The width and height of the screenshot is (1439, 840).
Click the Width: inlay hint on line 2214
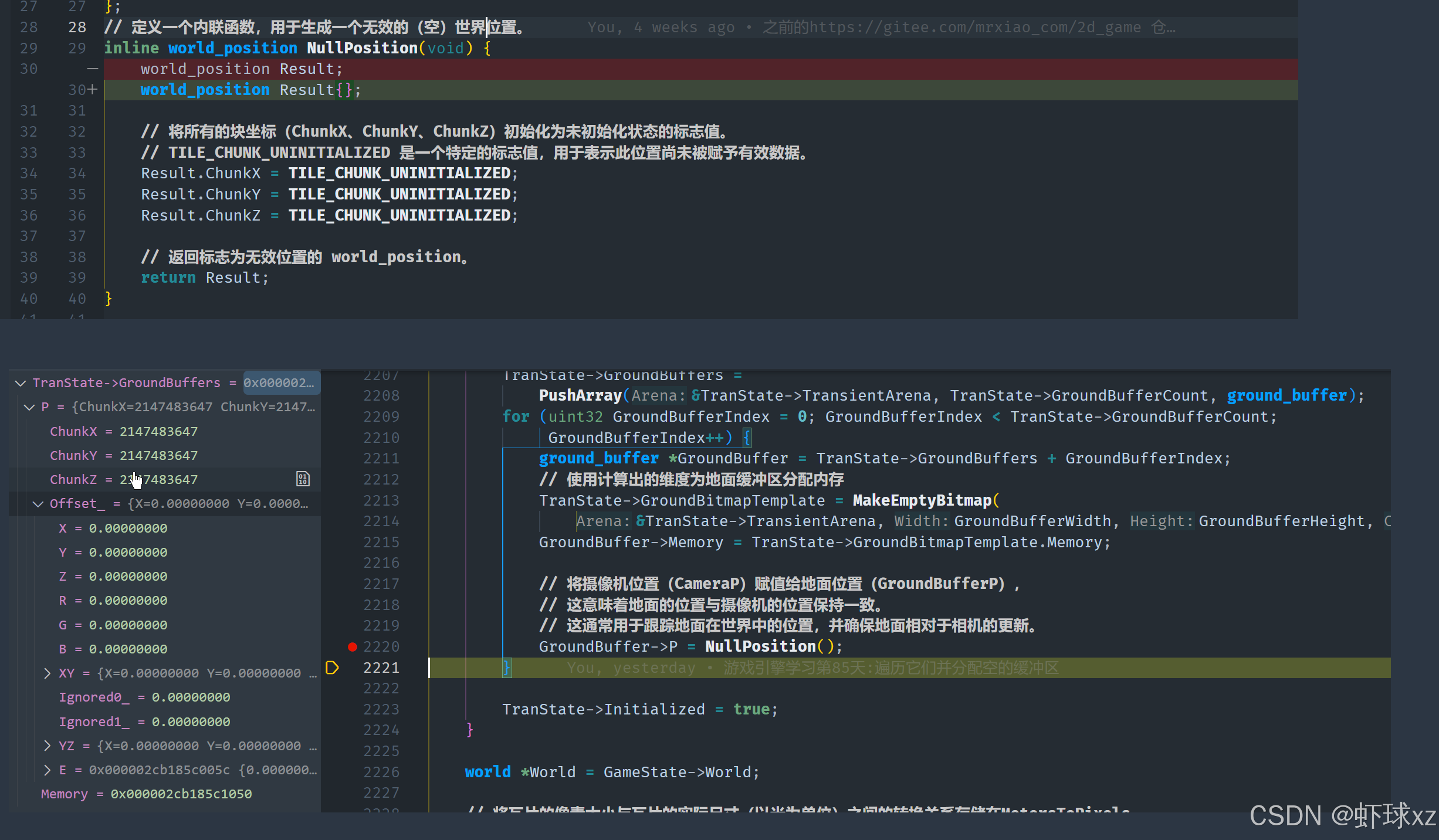coord(921,521)
